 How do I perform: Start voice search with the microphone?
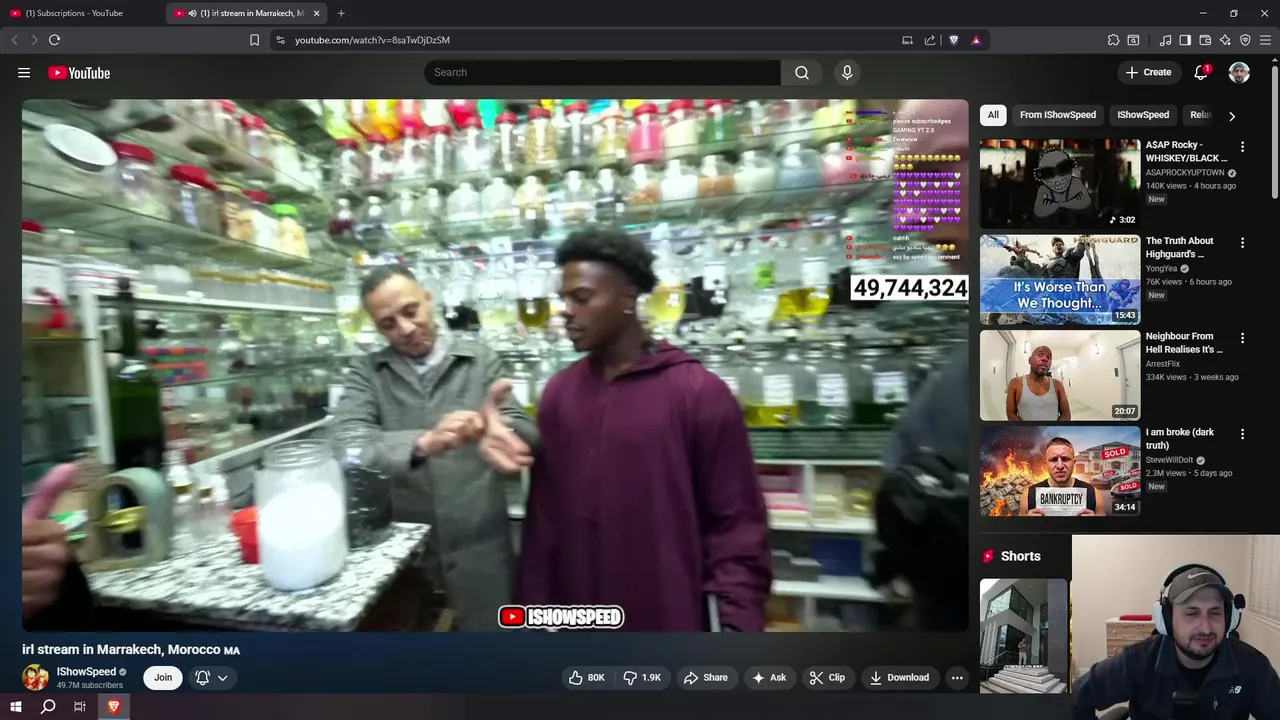(x=847, y=72)
